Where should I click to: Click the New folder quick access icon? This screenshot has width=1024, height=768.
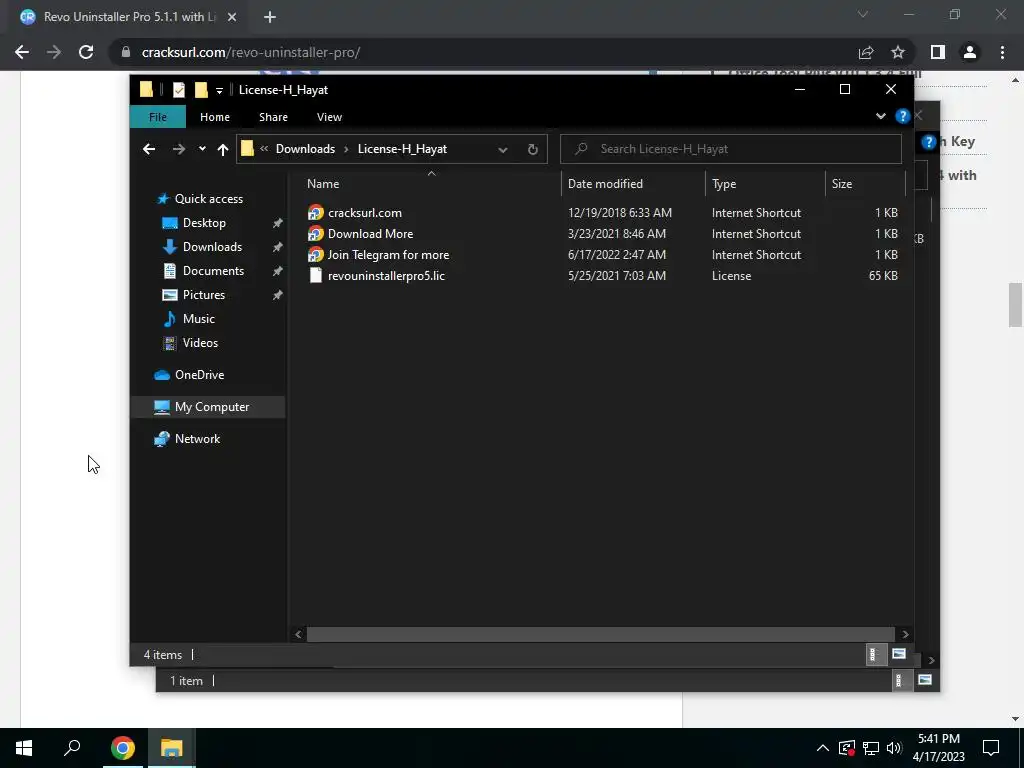pos(201,89)
